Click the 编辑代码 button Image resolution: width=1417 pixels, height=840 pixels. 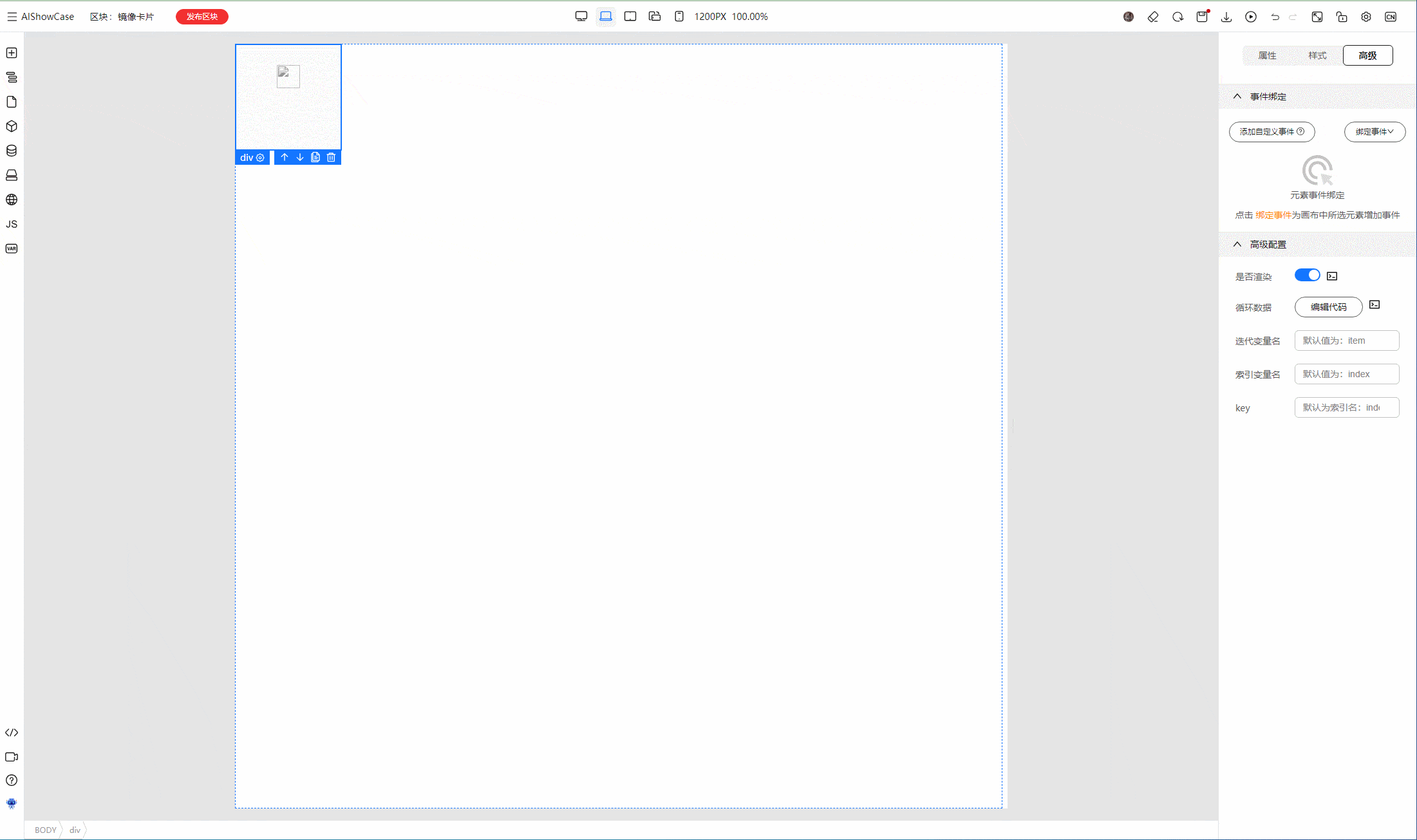(x=1328, y=307)
